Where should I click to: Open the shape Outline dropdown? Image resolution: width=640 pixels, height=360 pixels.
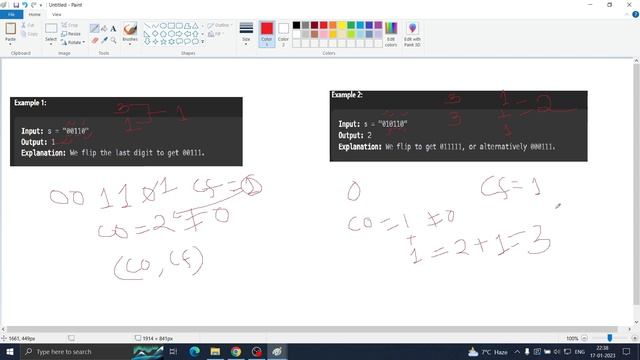tap(220, 25)
